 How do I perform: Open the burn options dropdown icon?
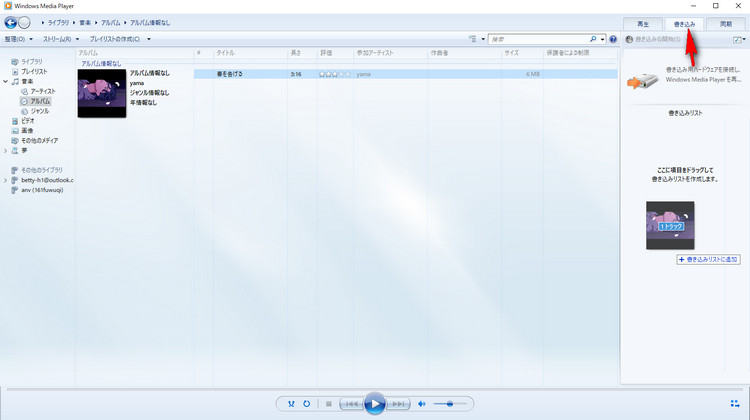(x=739, y=39)
